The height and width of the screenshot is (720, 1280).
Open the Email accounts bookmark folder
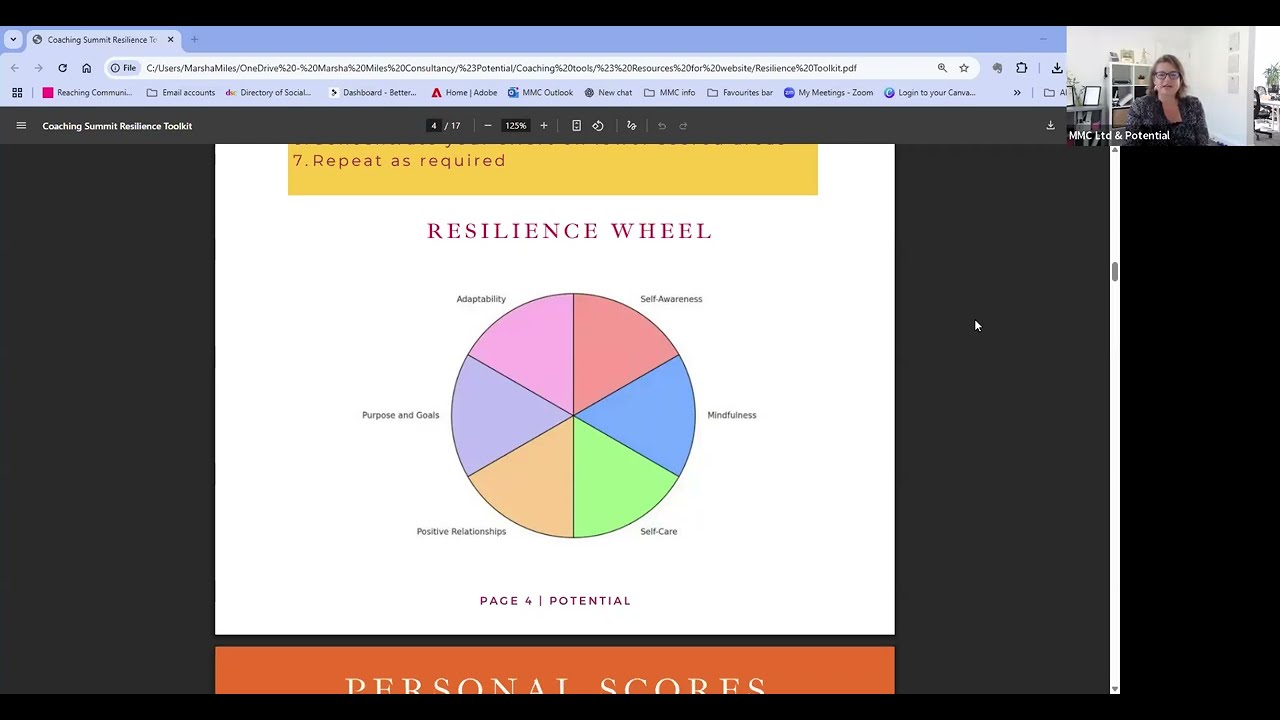point(181,93)
